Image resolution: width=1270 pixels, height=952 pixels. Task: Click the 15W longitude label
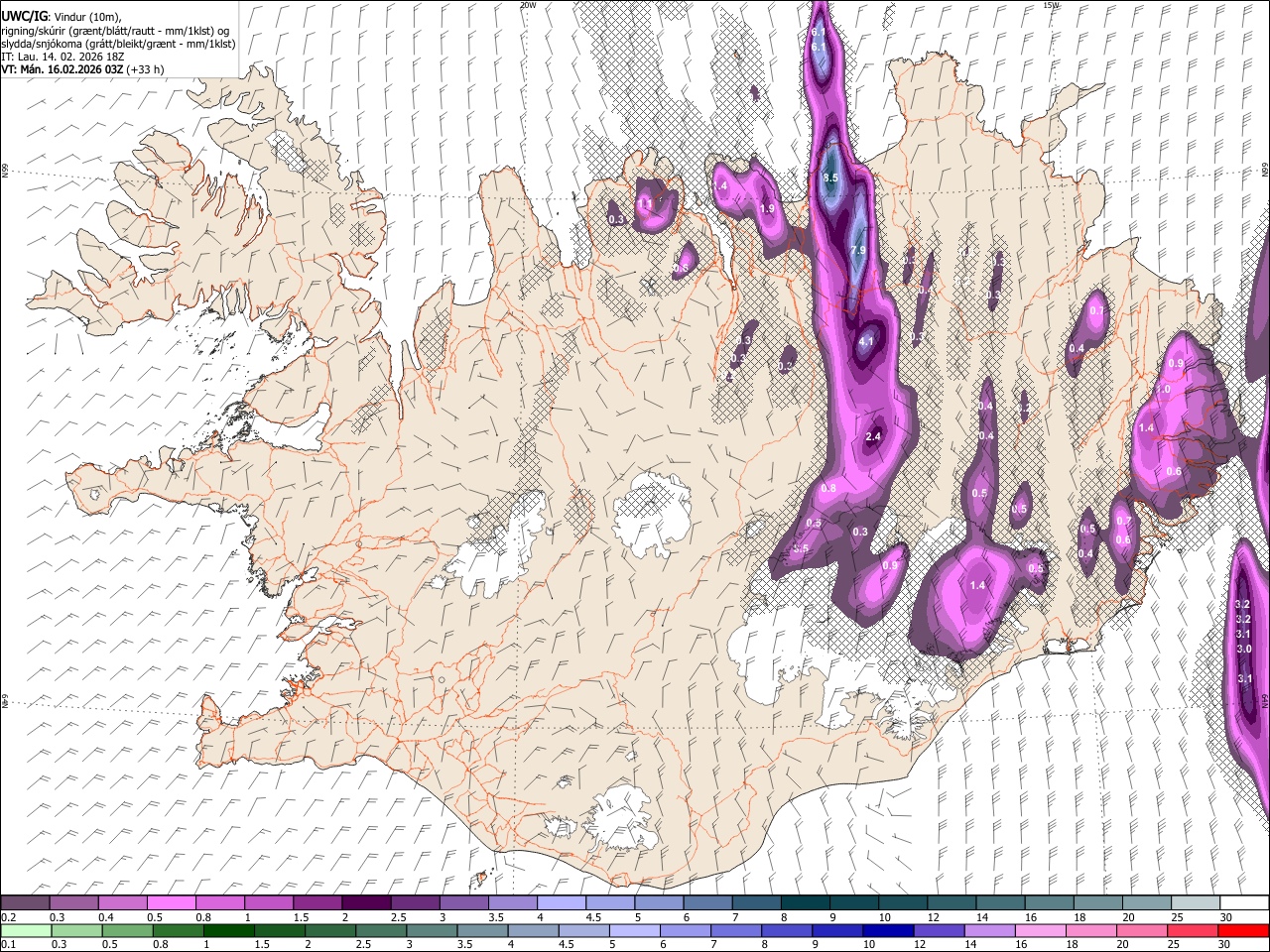tap(1051, 5)
